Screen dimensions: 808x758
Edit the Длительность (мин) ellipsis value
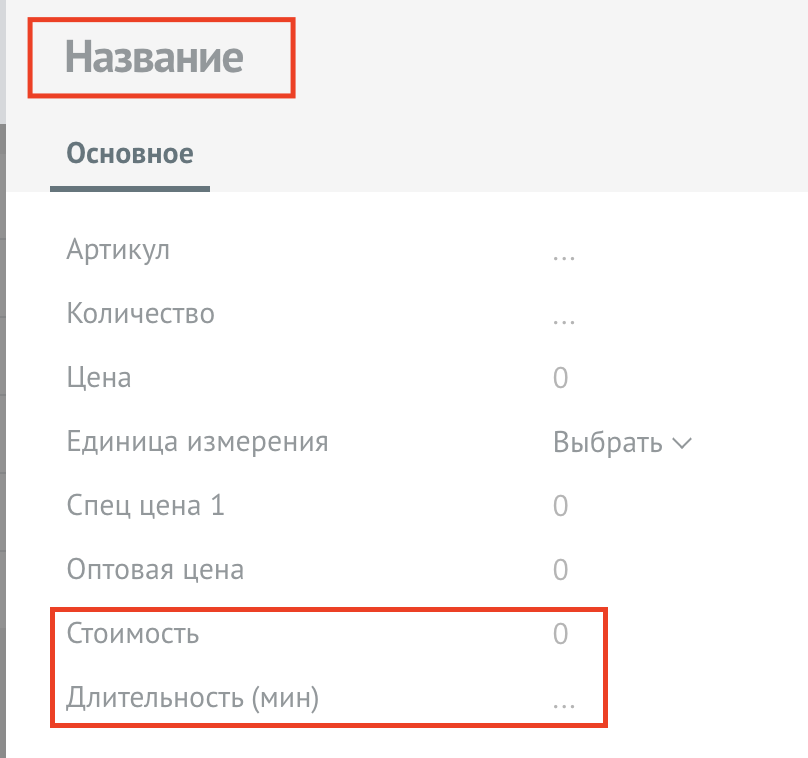[565, 699]
